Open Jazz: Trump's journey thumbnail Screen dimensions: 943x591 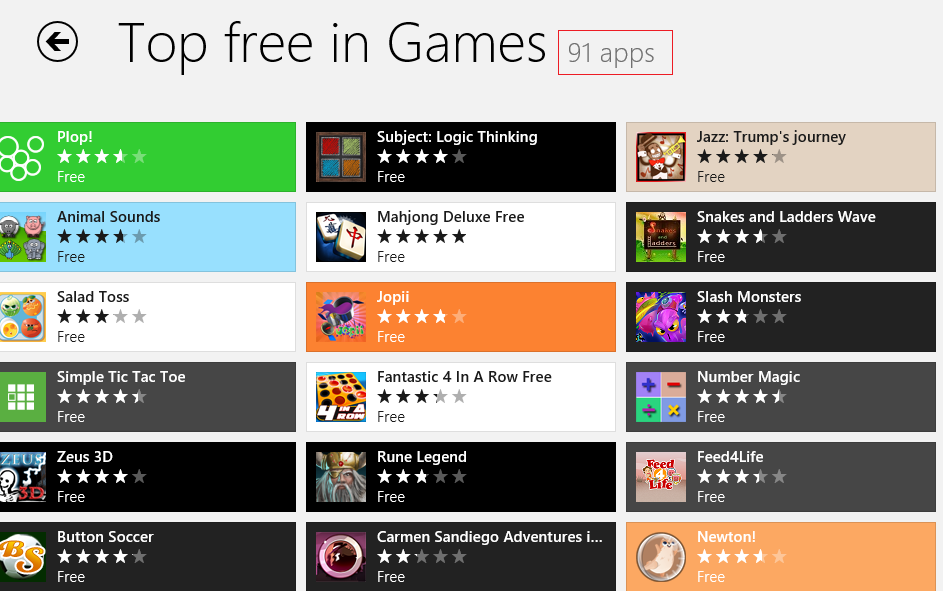[x=661, y=157]
